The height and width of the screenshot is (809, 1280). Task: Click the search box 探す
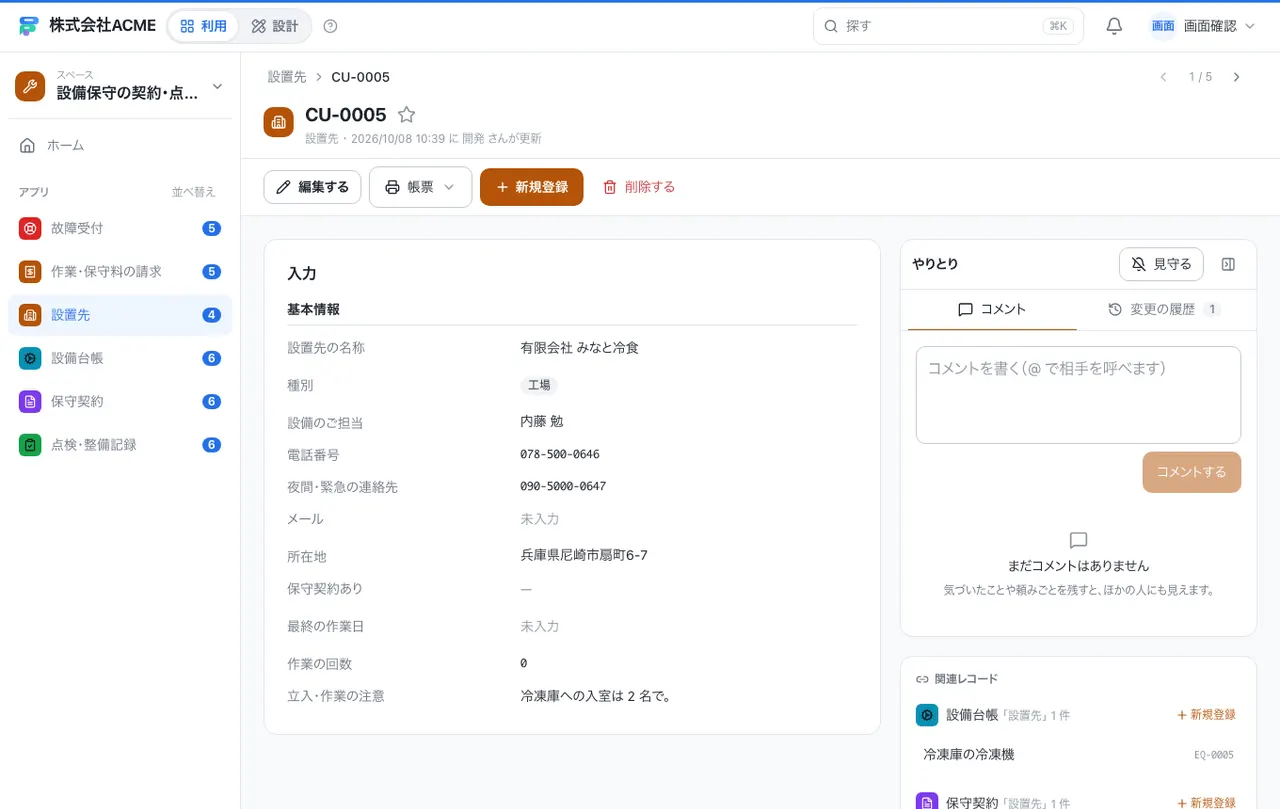tap(948, 26)
